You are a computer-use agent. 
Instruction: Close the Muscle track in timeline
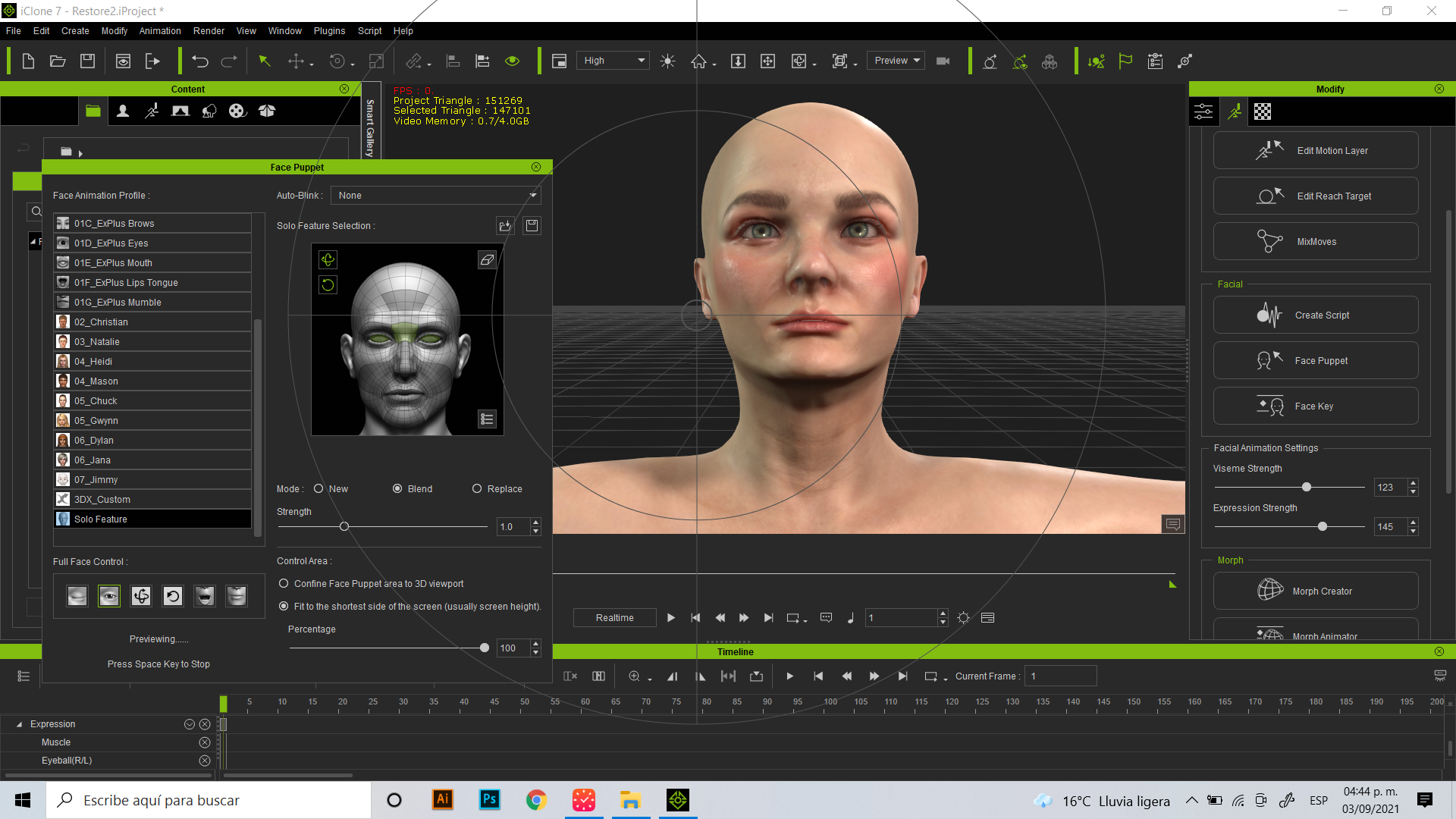[205, 742]
